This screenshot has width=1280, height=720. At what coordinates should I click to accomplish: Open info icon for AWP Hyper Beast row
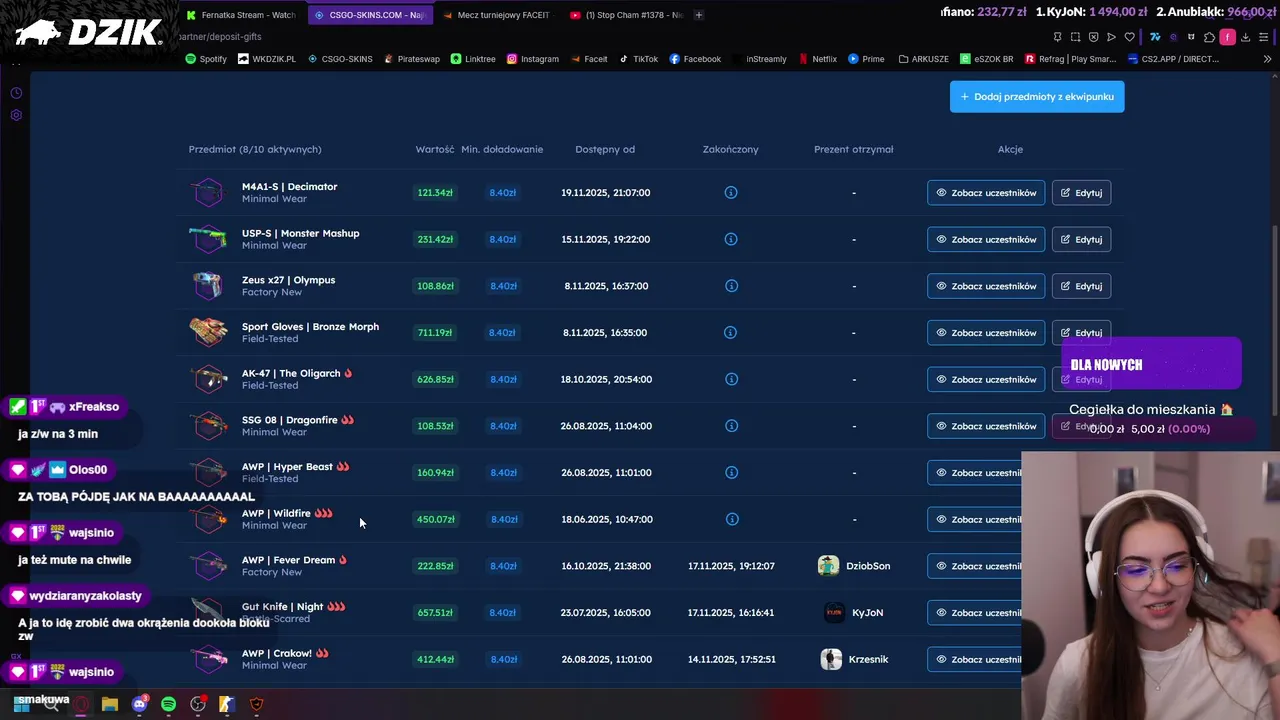pyautogui.click(x=731, y=472)
